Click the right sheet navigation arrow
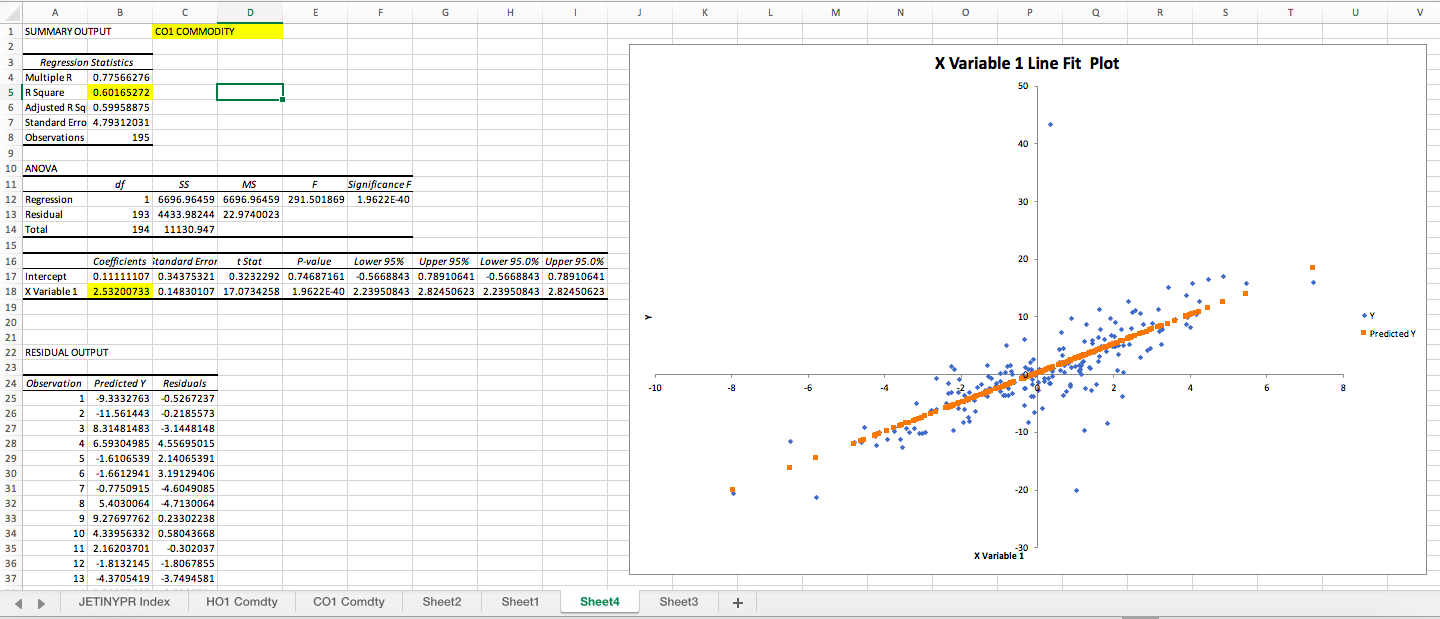Screen dimensions: 1440x619 (x=40, y=602)
